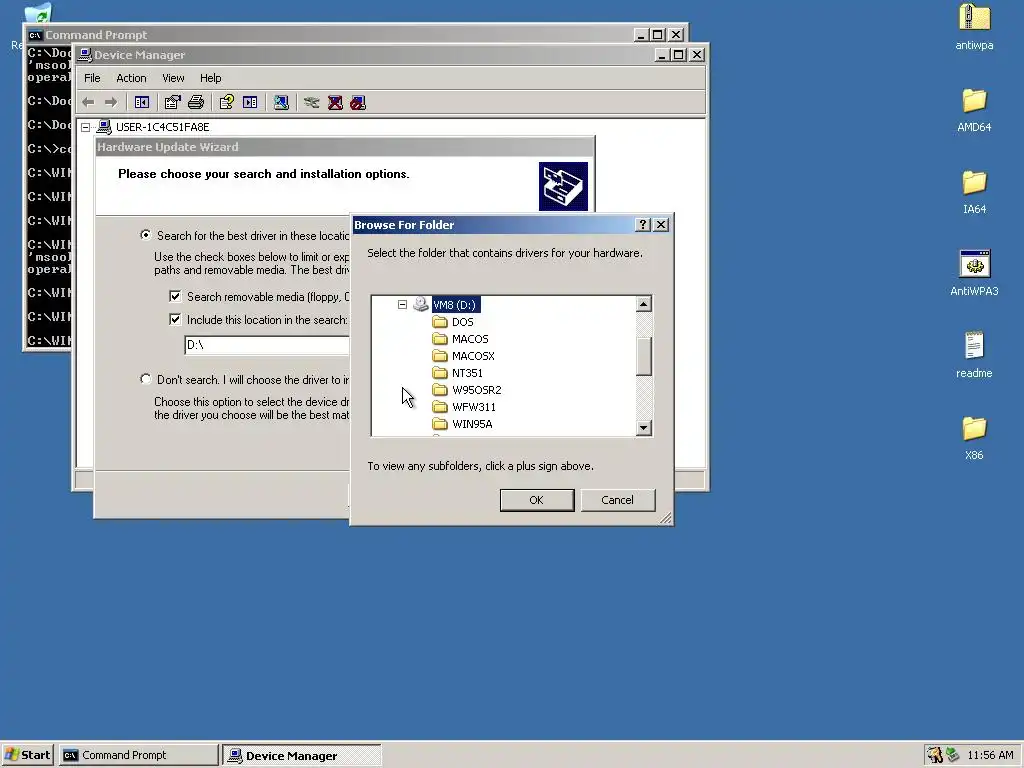Open the View menu in Device Manager
This screenshot has width=1024, height=768.
point(173,78)
